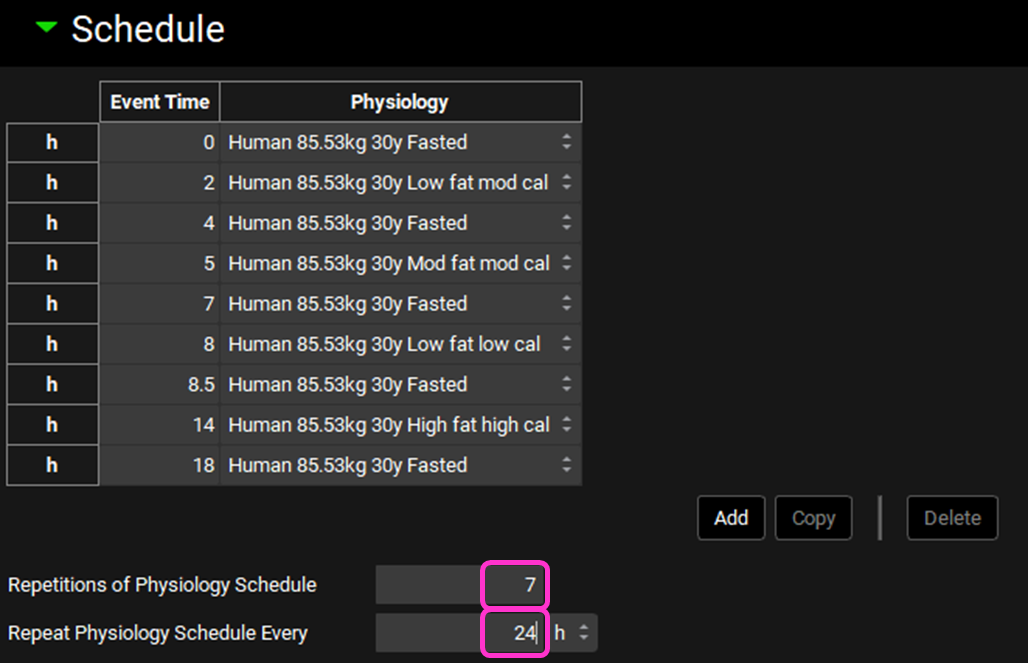Collapse the Schedule section green arrow

tap(46, 29)
